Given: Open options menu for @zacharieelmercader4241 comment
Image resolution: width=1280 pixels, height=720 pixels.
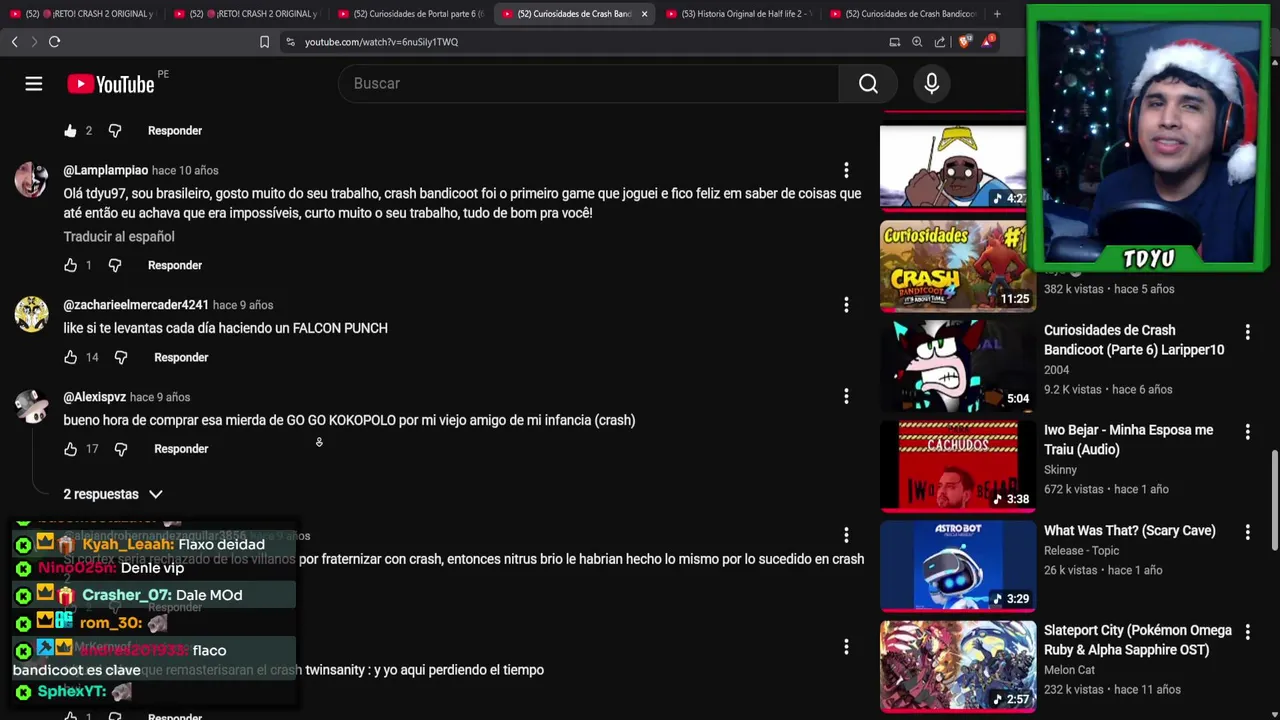Looking at the screenshot, I should coord(846,305).
